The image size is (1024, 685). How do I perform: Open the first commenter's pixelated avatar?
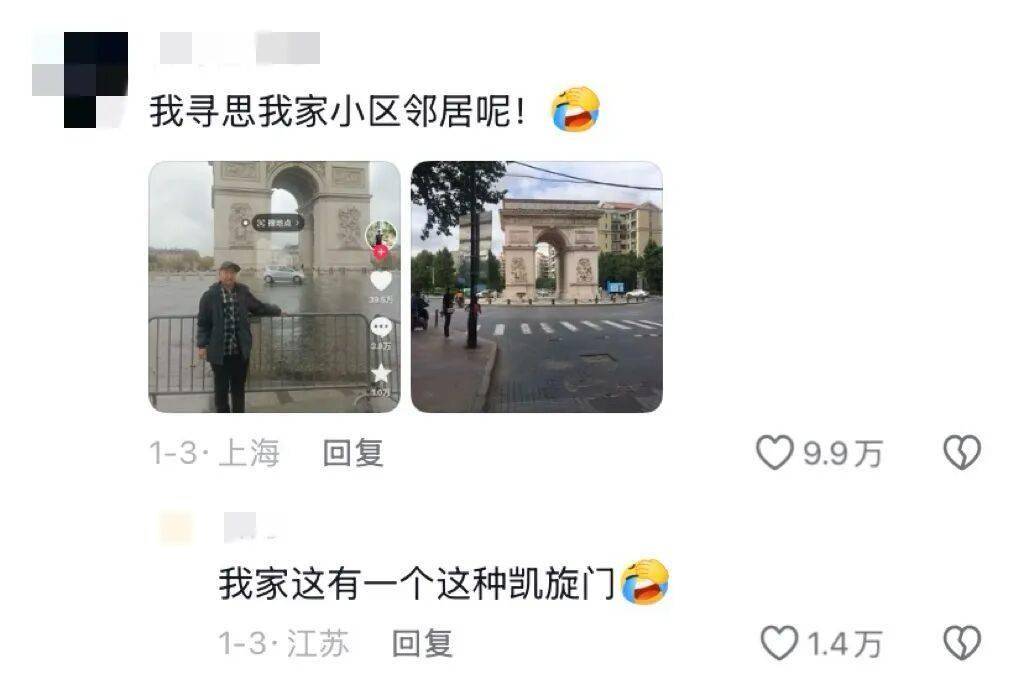80,79
